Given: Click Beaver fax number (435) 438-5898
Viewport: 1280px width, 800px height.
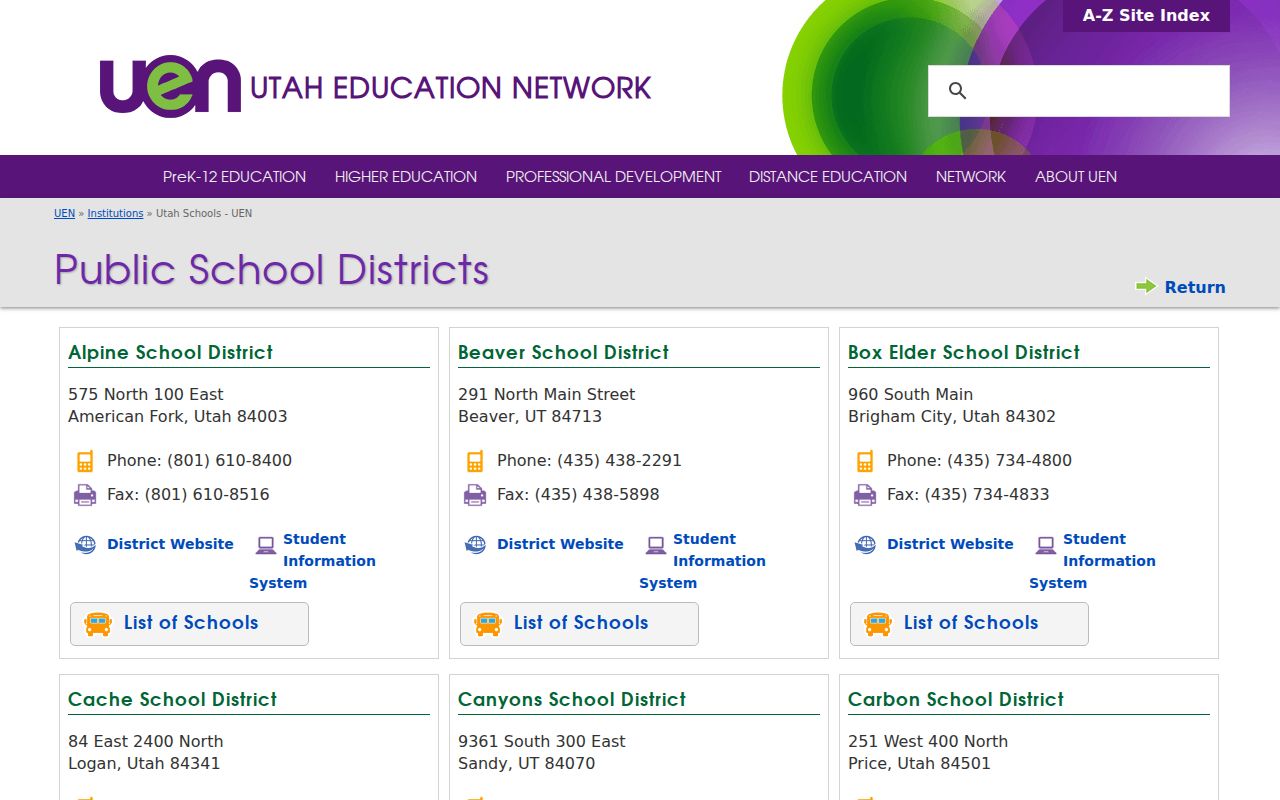Looking at the screenshot, I should pyautogui.click(x=597, y=495).
